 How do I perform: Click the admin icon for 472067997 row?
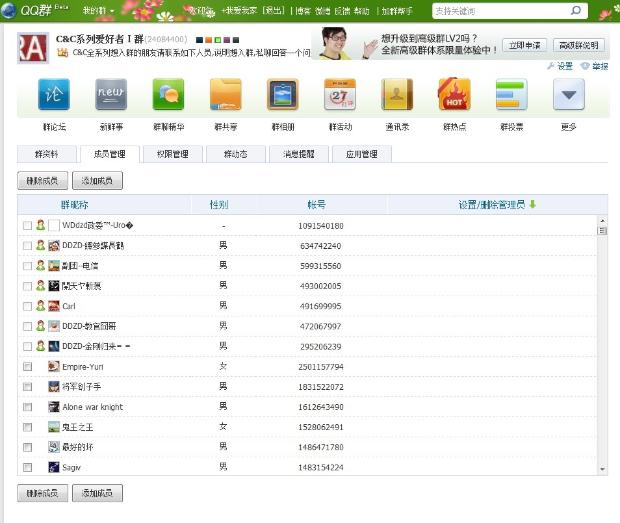[40, 326]
